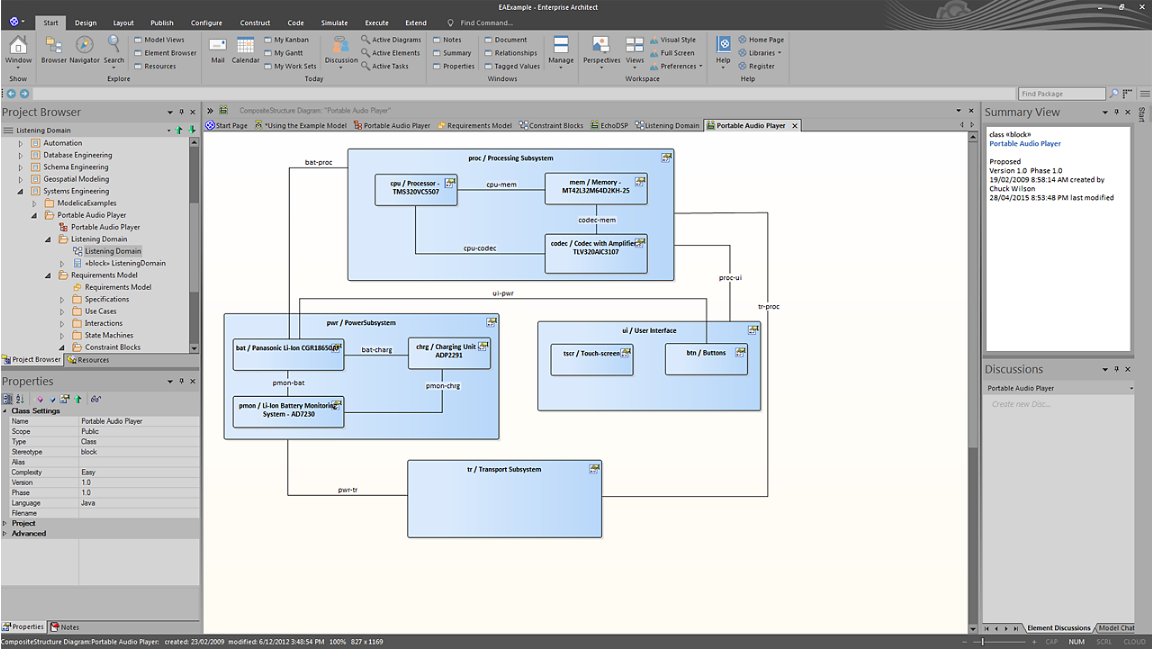Click composite icon on pwr PowerSubsystem block
The image size is (1152, 649).
click(x=491, y=322)
